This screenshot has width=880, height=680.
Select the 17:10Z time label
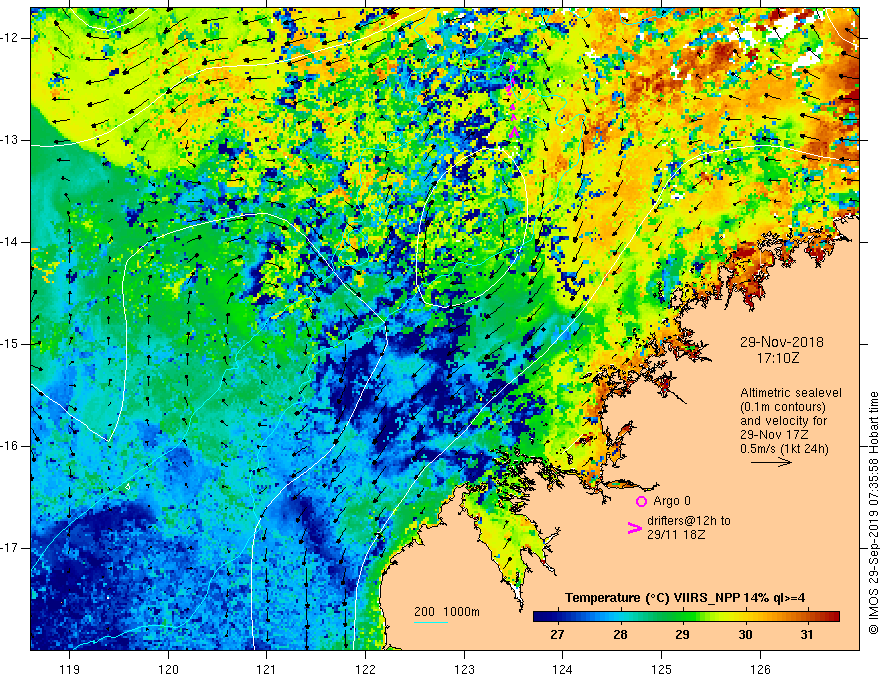777,357
